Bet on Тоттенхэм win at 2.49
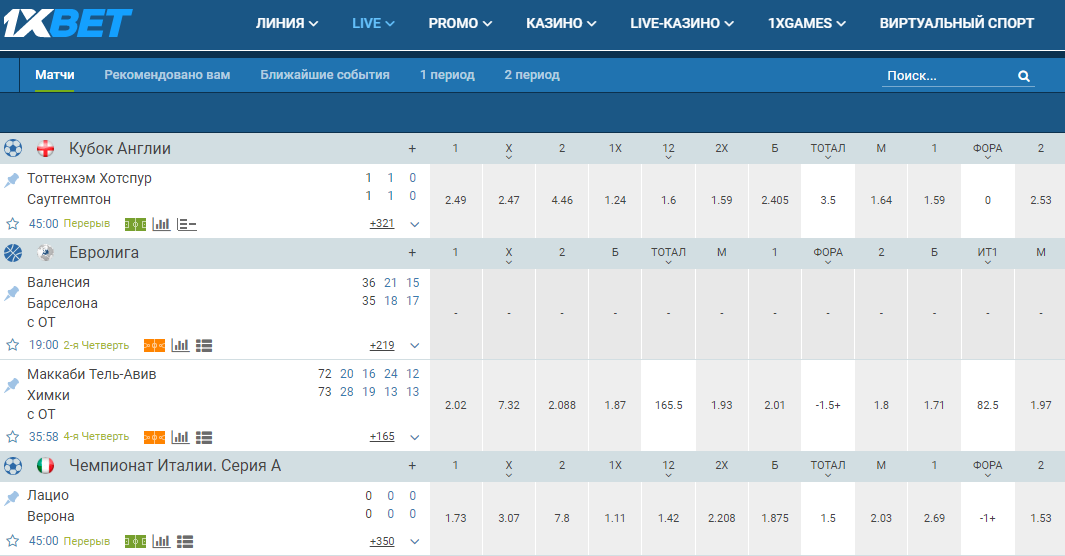This screenshot has height=556, width=1065. pyautogui.click(x=456, y=200)
